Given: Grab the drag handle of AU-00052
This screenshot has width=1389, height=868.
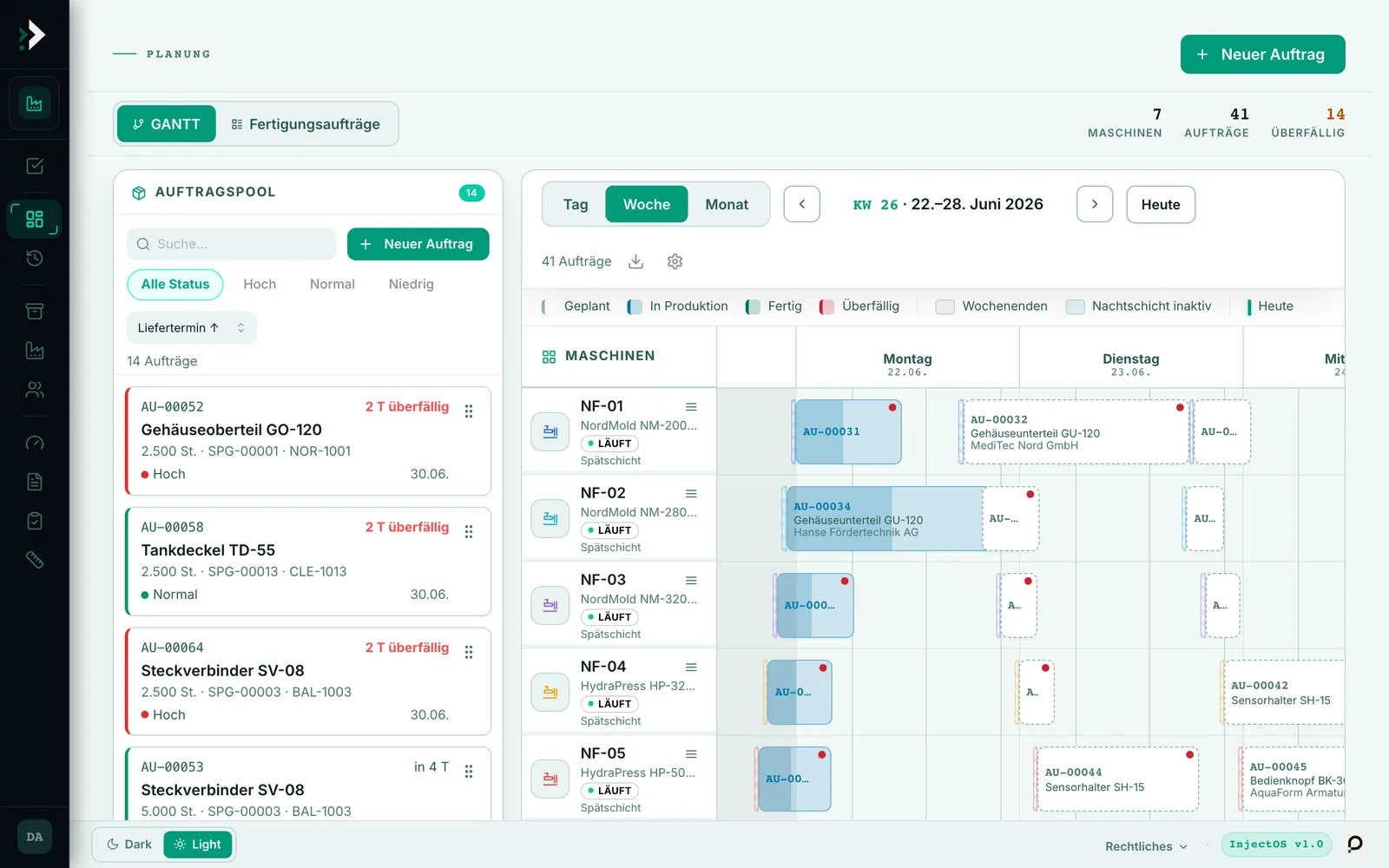Looking at the screenshot, I should (x=469, y=411).
